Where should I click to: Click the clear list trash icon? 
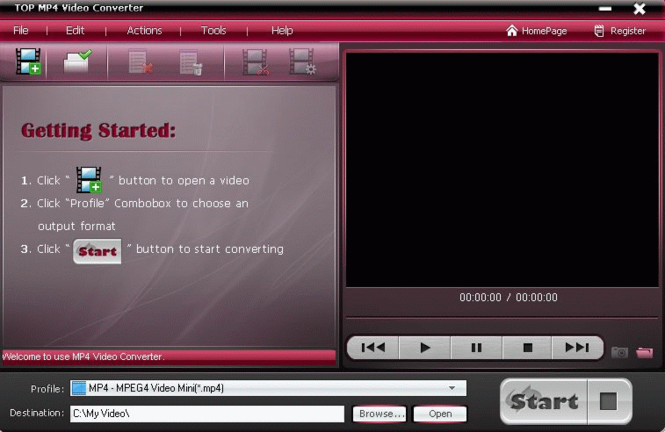[x=190, y=62]
